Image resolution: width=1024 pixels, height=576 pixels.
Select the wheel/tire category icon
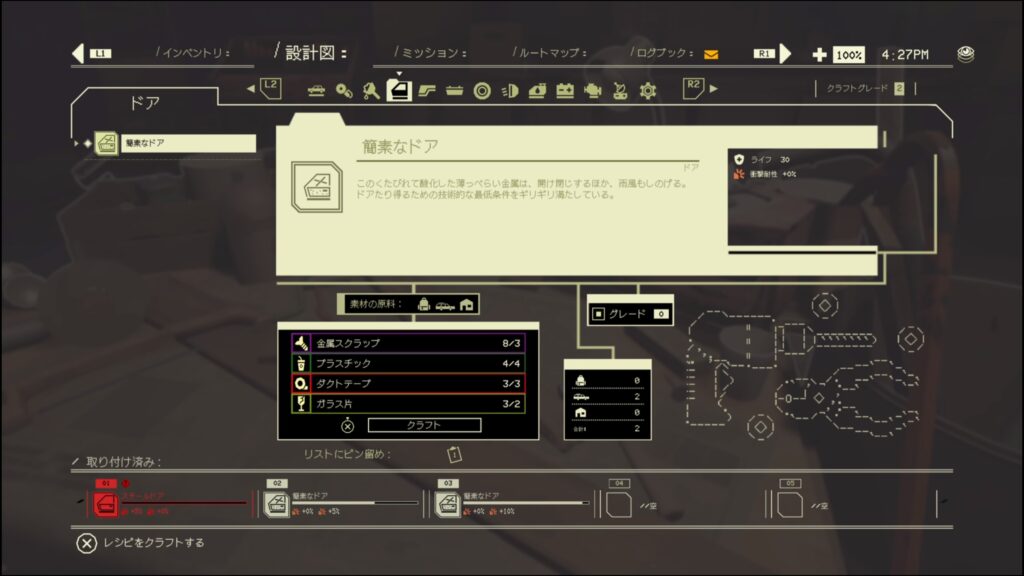click(482, 91)
